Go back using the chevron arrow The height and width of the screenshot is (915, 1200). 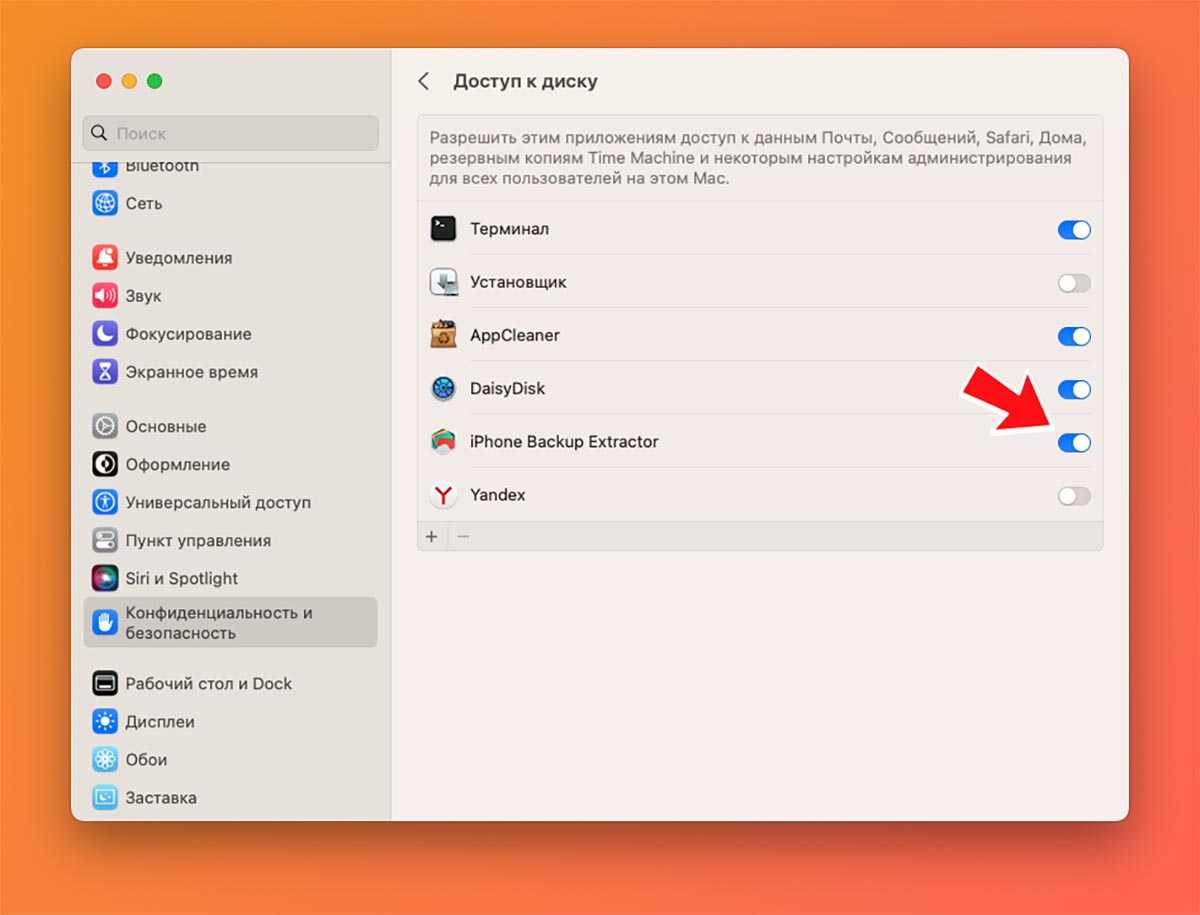(424, 81)
